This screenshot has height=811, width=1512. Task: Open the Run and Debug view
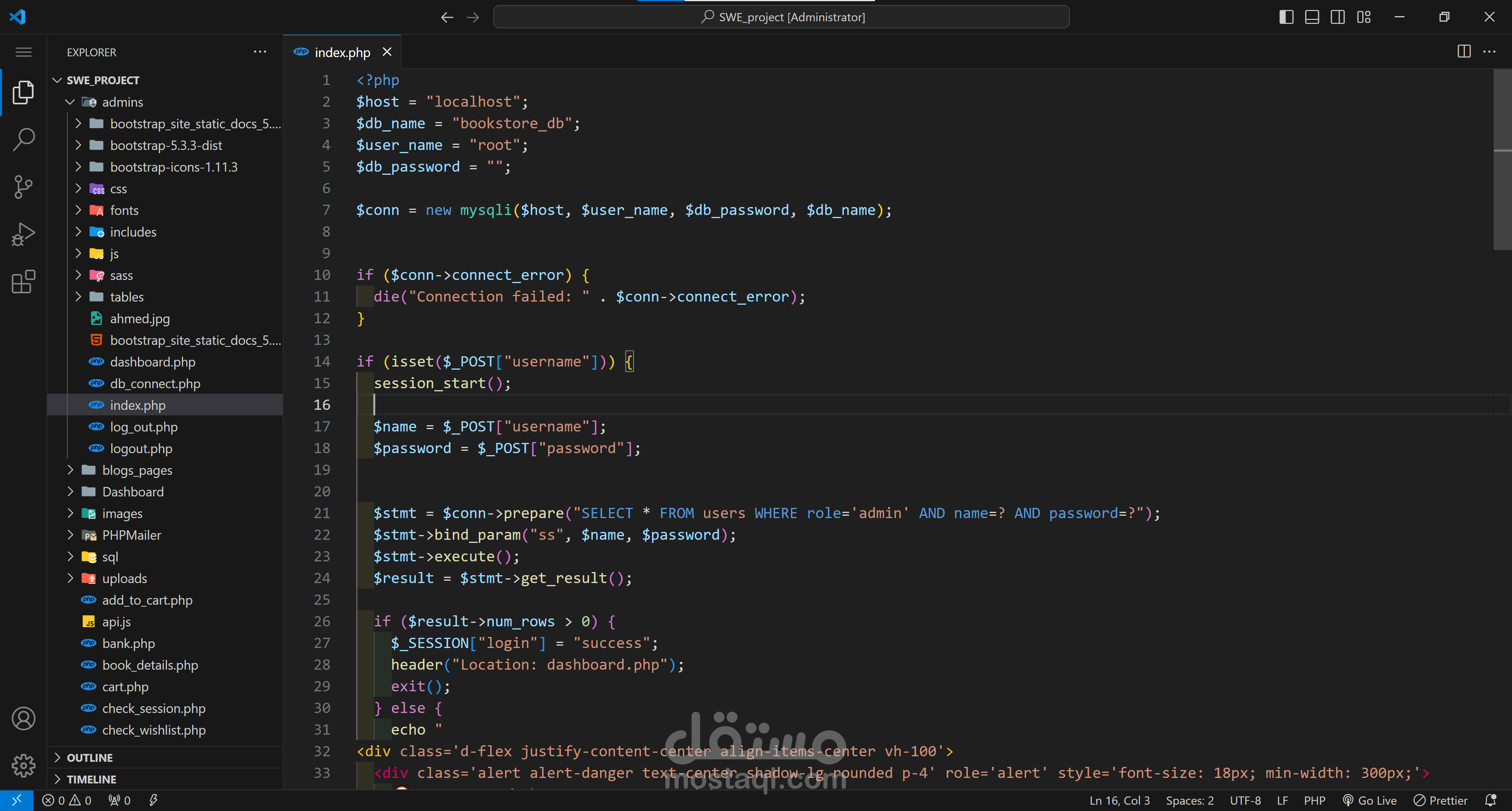[24, 235]
